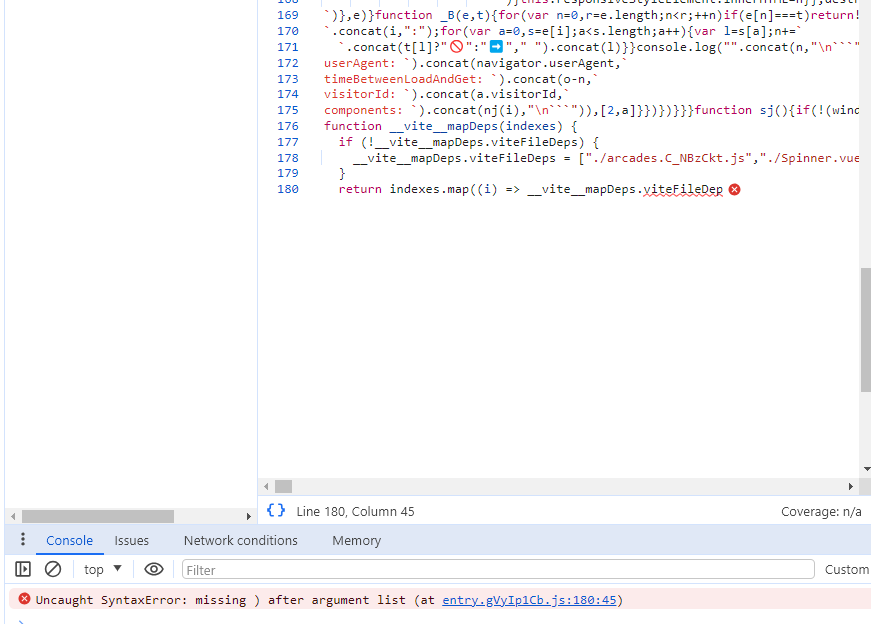Open the Network conditions tab
871x624 pixels.
241,540
